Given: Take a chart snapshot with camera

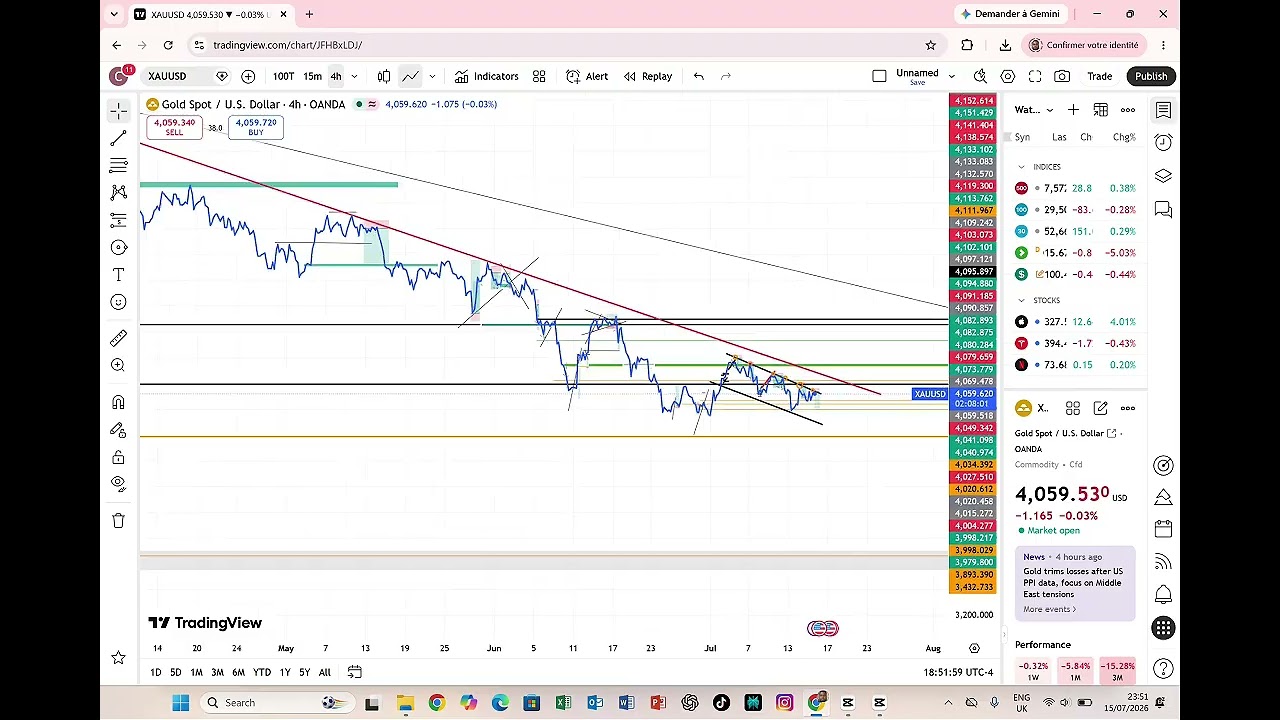Looking at the screenshot, I should coord(1062,76).
